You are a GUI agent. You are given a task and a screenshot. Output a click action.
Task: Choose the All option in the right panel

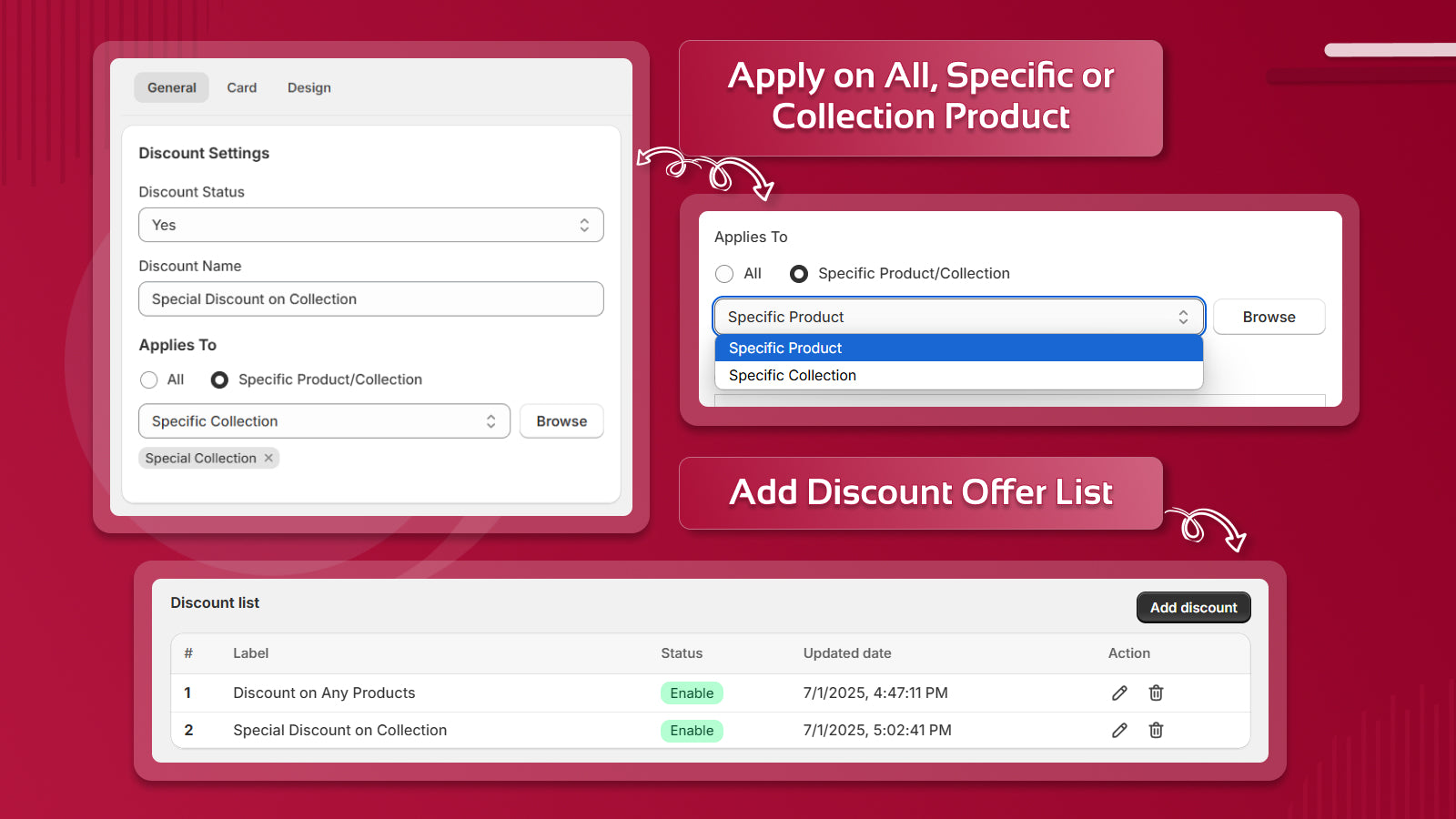pyautogui.click(x=724, y=273)
